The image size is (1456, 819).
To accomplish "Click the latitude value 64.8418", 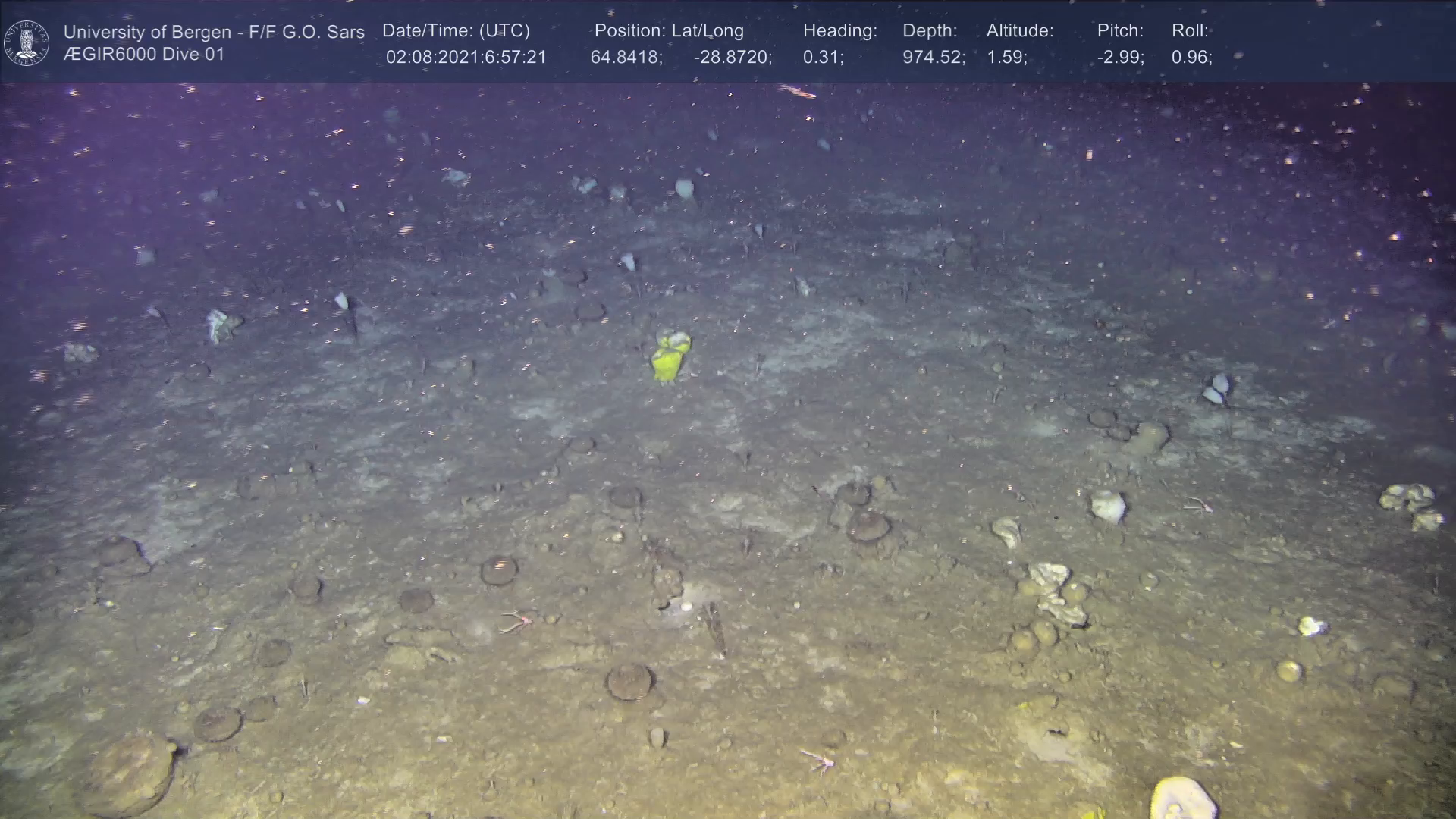I will [626, 58].
